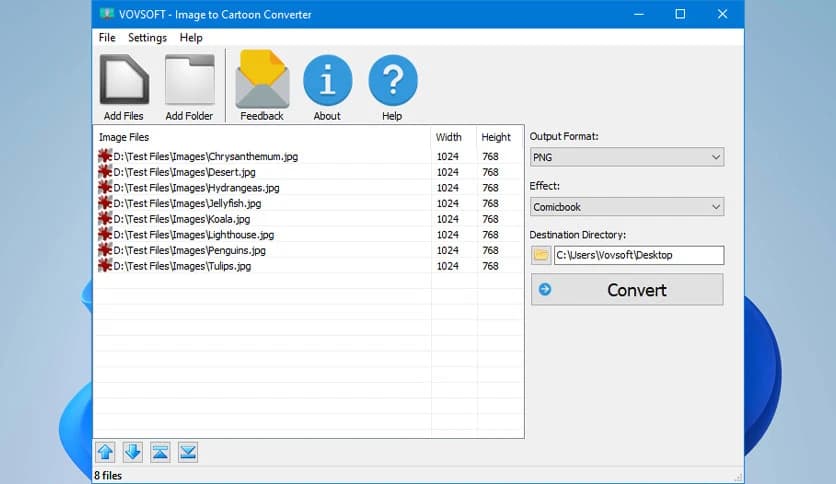Click the file icon beside Desert.jpg
836x484 pixels.
point(105,172)
